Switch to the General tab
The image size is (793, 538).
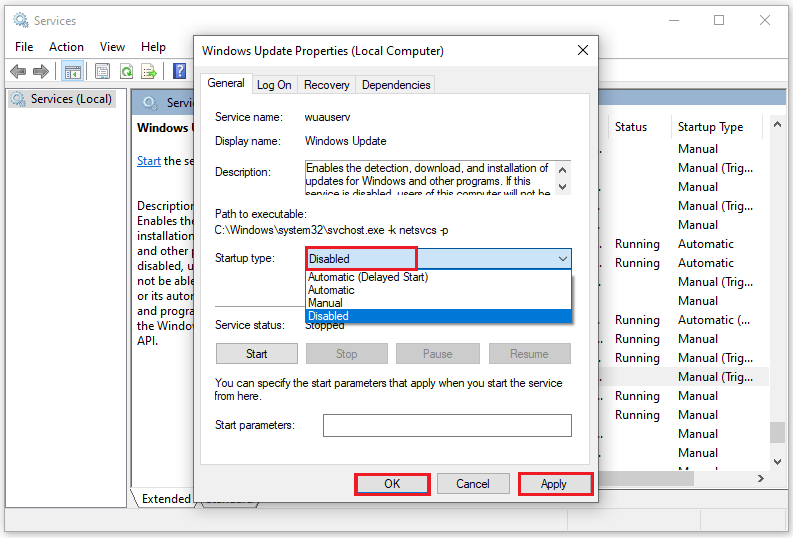226,83
